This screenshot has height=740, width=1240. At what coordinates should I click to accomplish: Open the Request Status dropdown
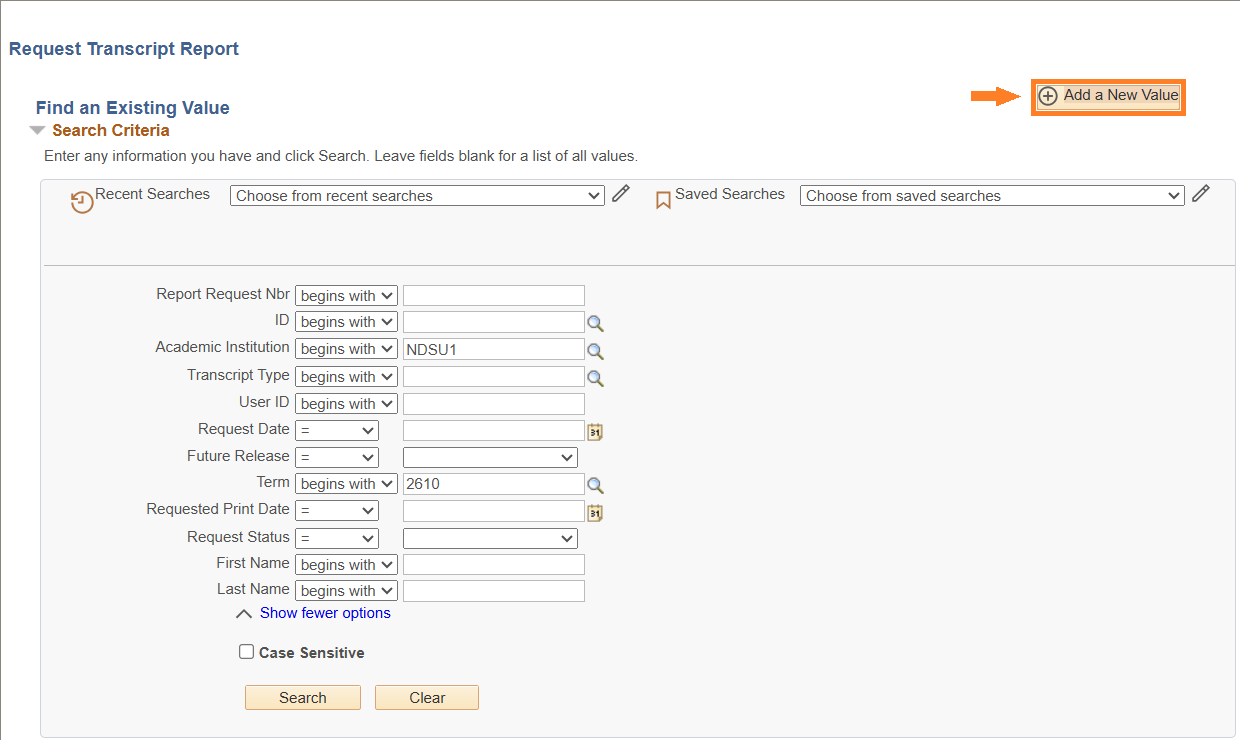489,537
